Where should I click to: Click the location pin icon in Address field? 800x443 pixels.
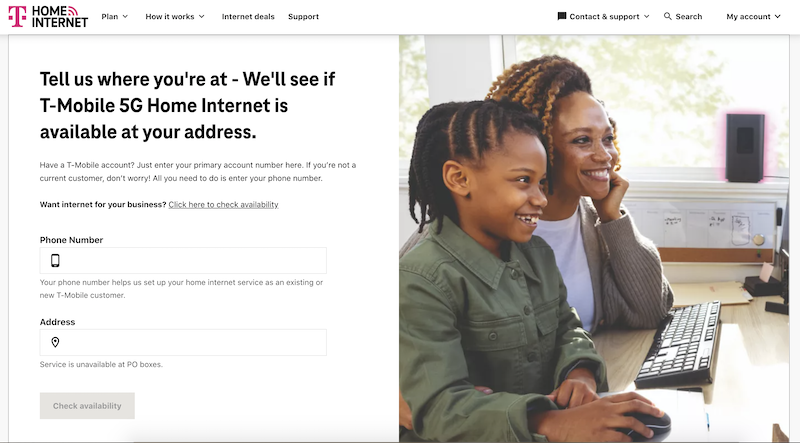tap(55, 342)
